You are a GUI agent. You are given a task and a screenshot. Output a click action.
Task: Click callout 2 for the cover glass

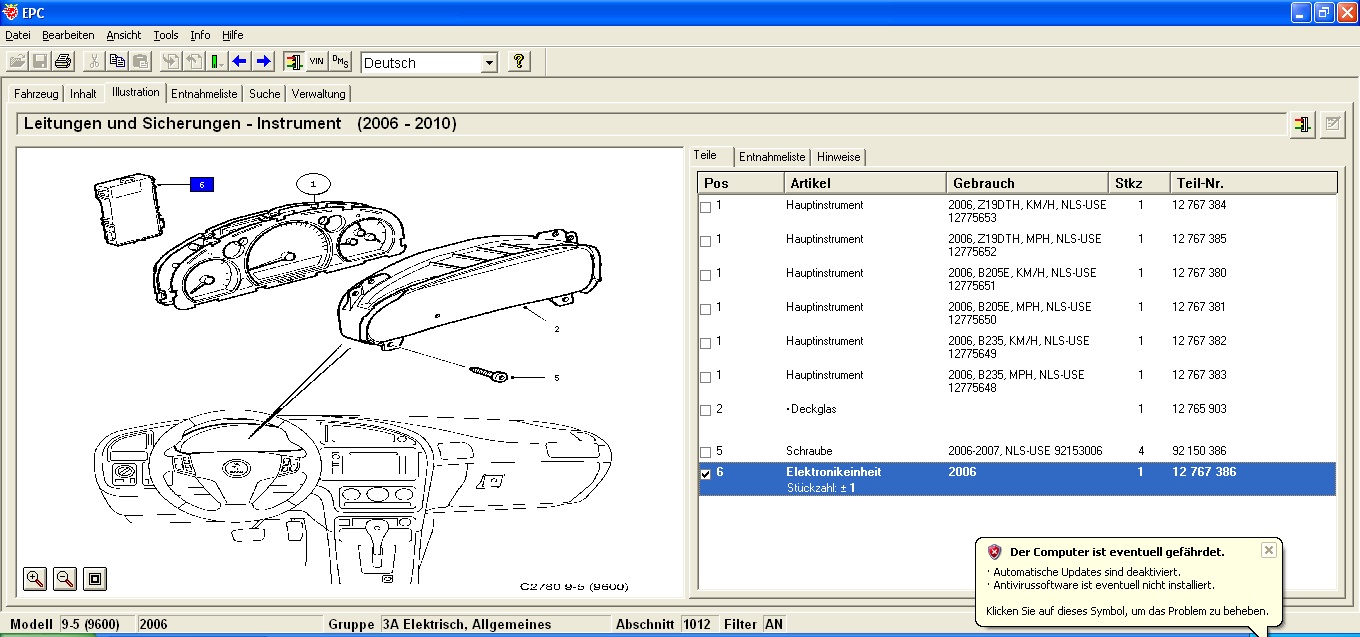(556, 328)
